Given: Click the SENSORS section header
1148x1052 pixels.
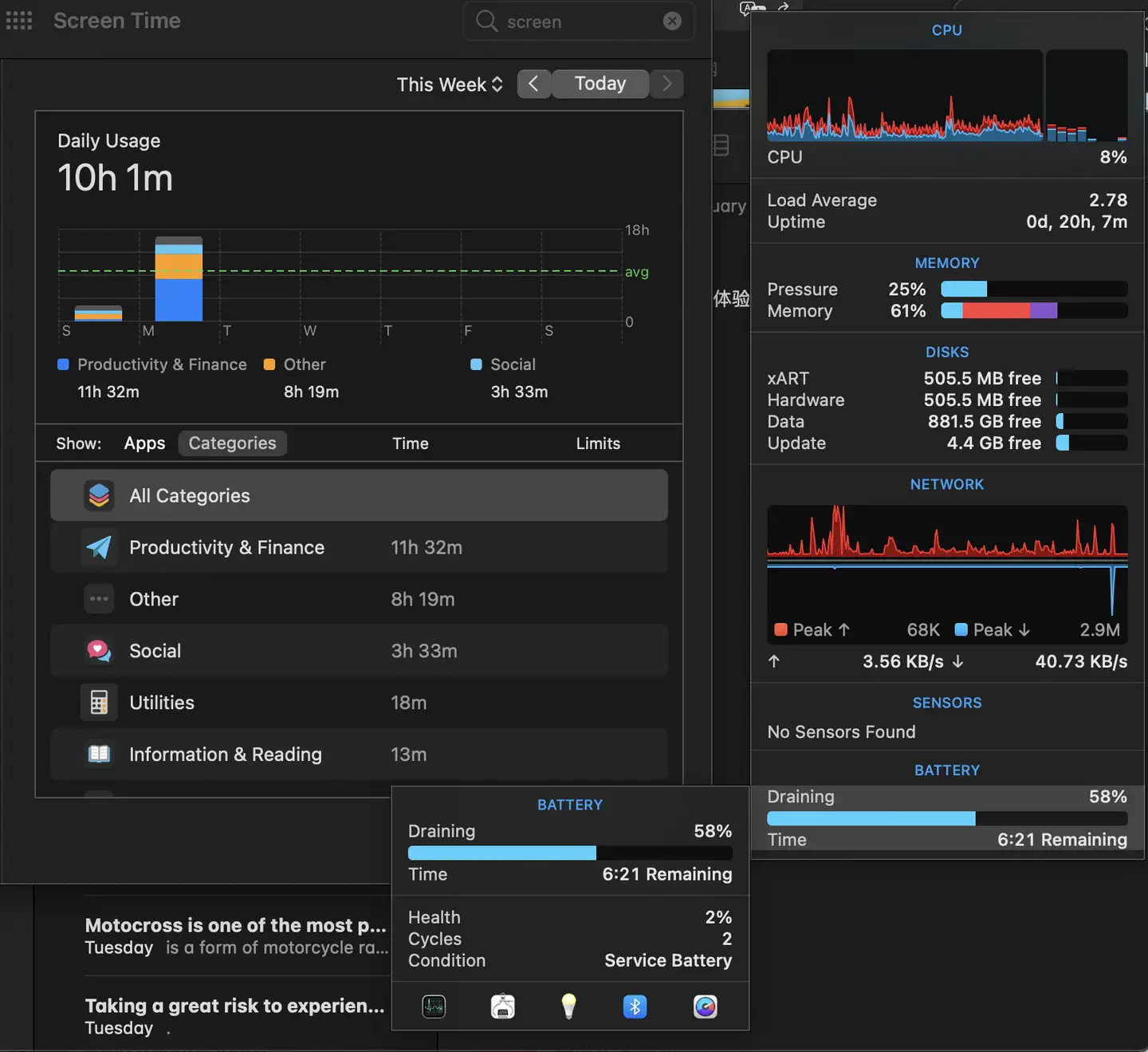Looking at the screenshot, I should (947, 703).
